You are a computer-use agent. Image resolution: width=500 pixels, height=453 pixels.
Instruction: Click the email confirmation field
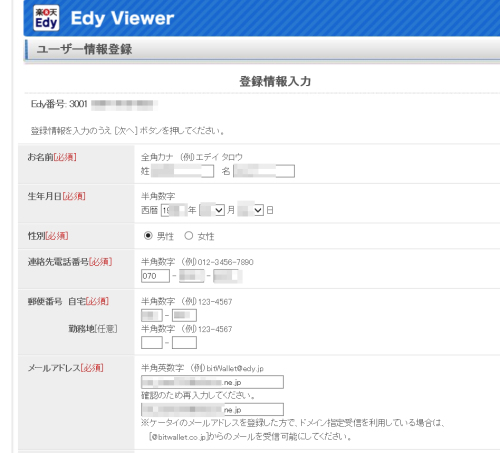pos(212,409)
